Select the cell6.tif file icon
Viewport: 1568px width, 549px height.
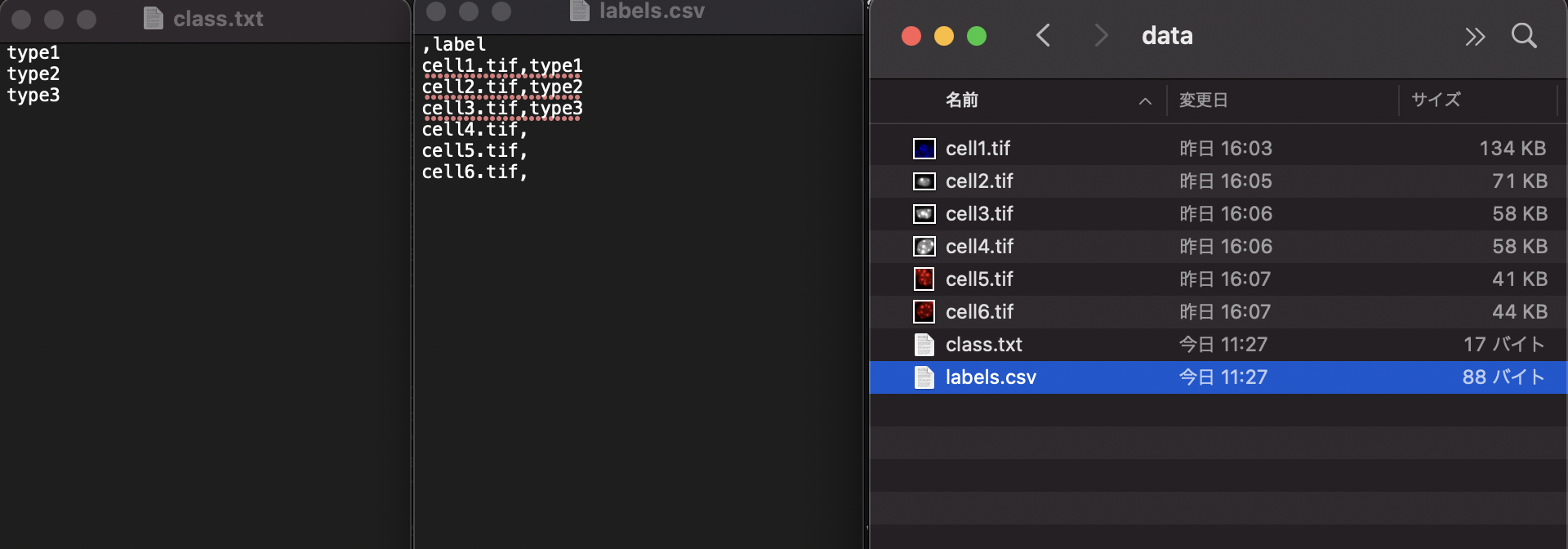(x=924, y=312)
